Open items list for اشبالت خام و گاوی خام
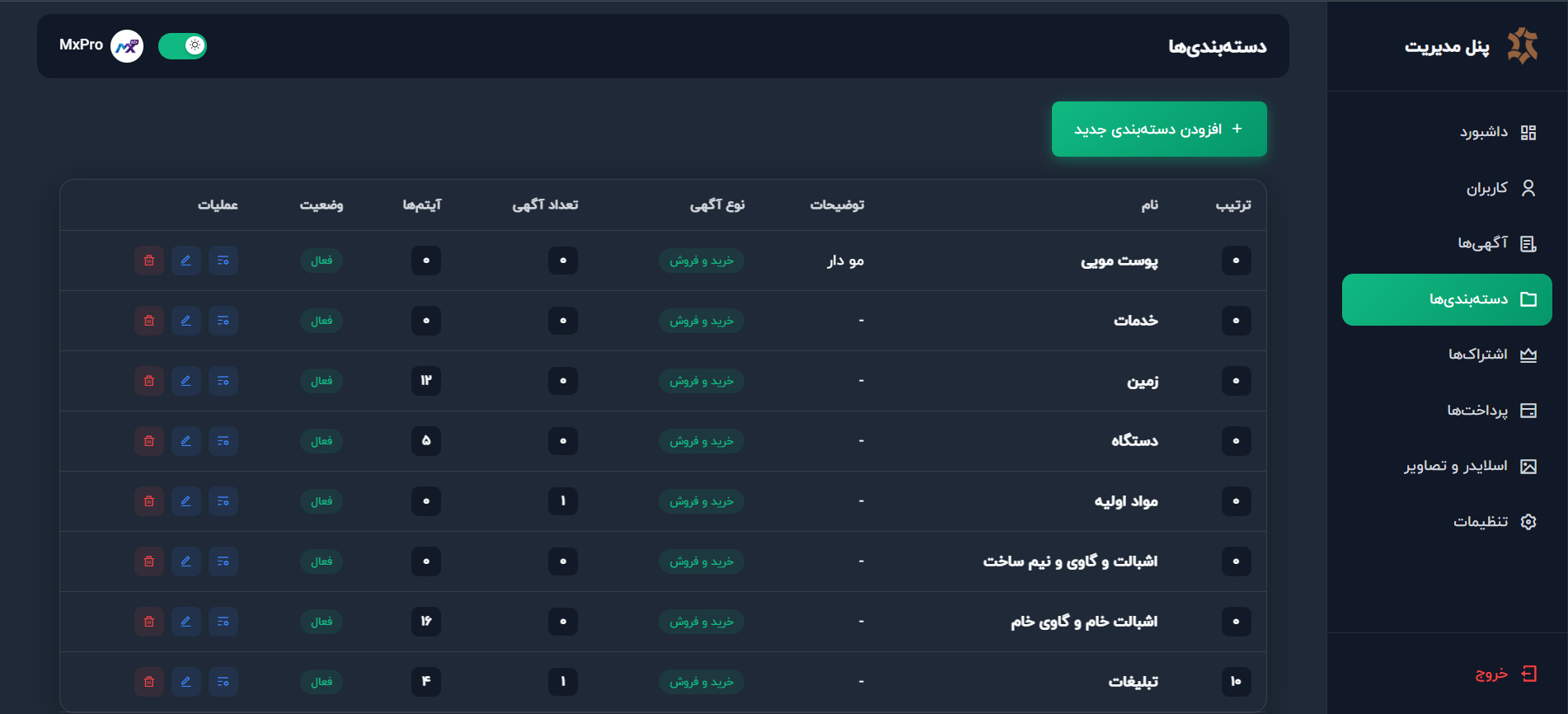 (223, 622)
